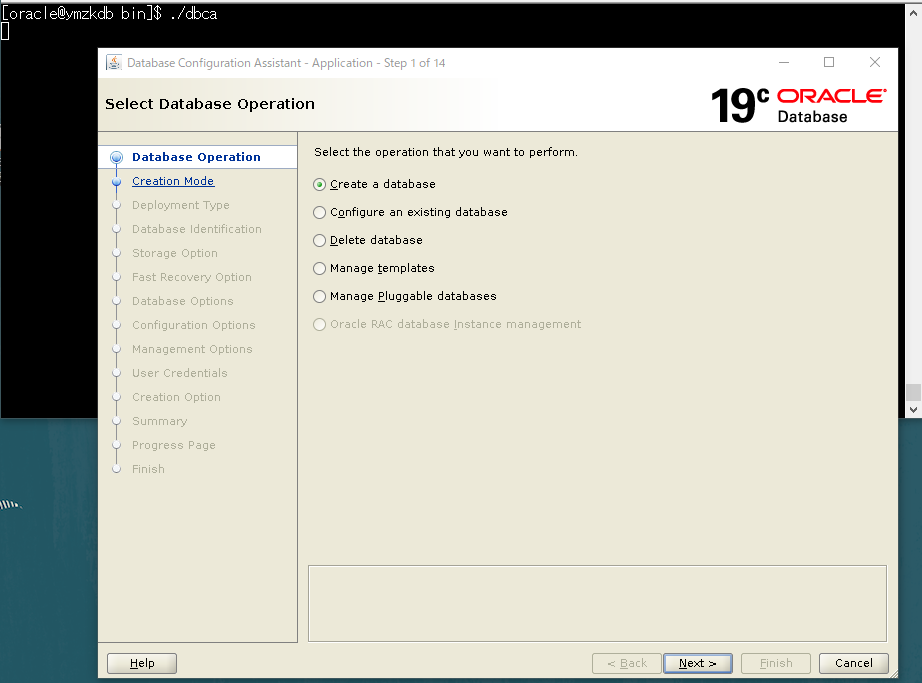Click the ./dbca command in terminal

(193, 13)
